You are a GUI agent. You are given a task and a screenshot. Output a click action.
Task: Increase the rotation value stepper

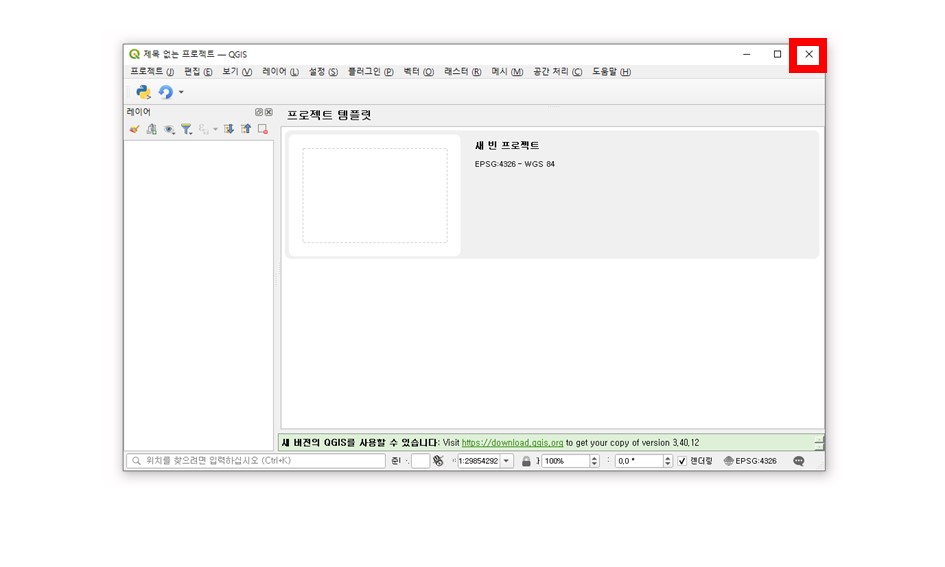click(x=667, y=458)
